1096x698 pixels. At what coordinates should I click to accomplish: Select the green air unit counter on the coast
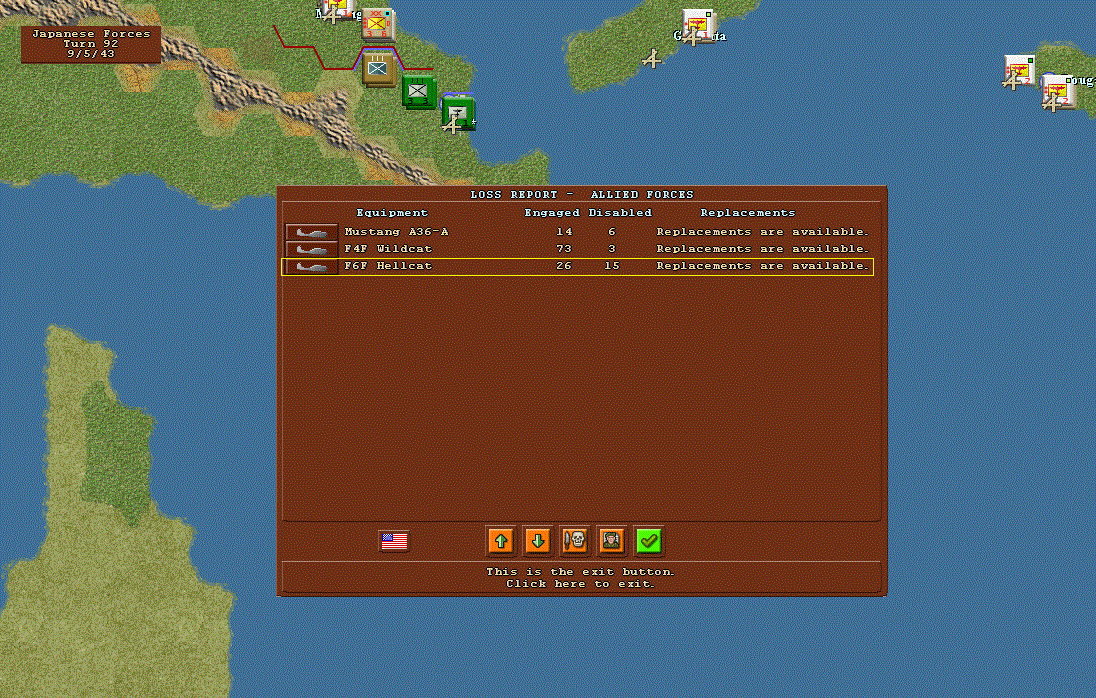pos(459,112)
